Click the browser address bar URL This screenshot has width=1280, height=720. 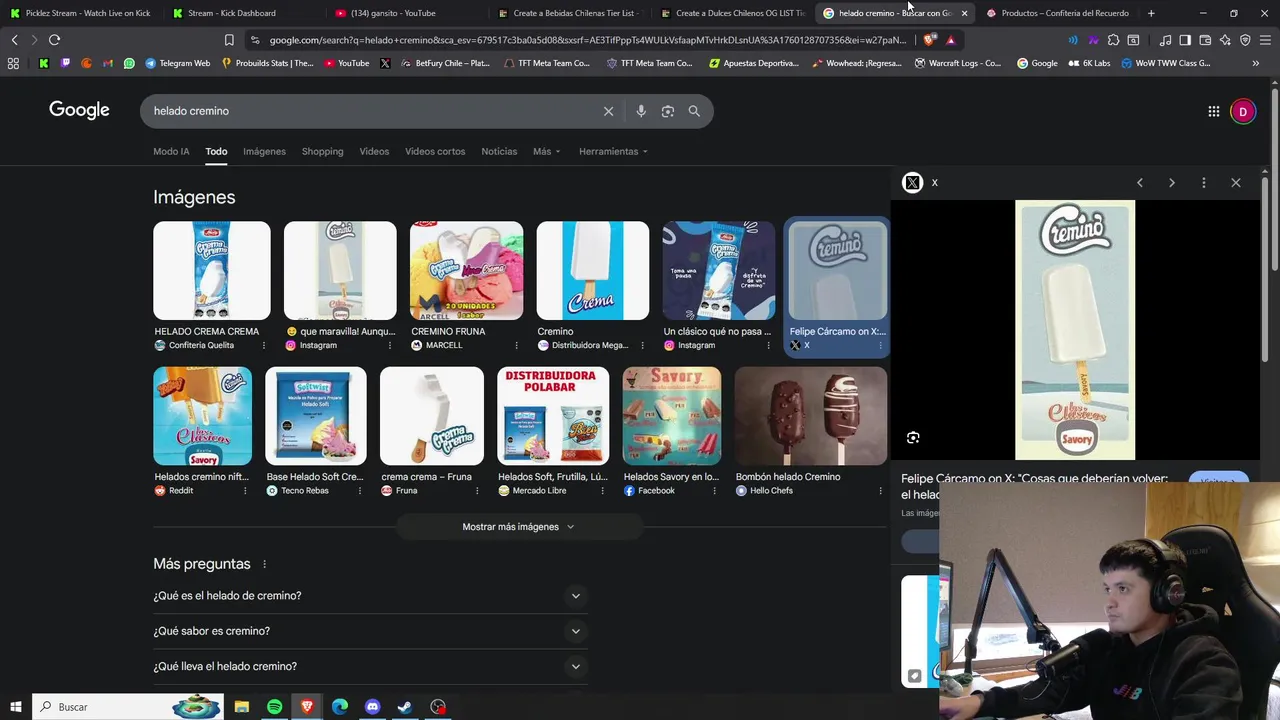coord(587,40)
